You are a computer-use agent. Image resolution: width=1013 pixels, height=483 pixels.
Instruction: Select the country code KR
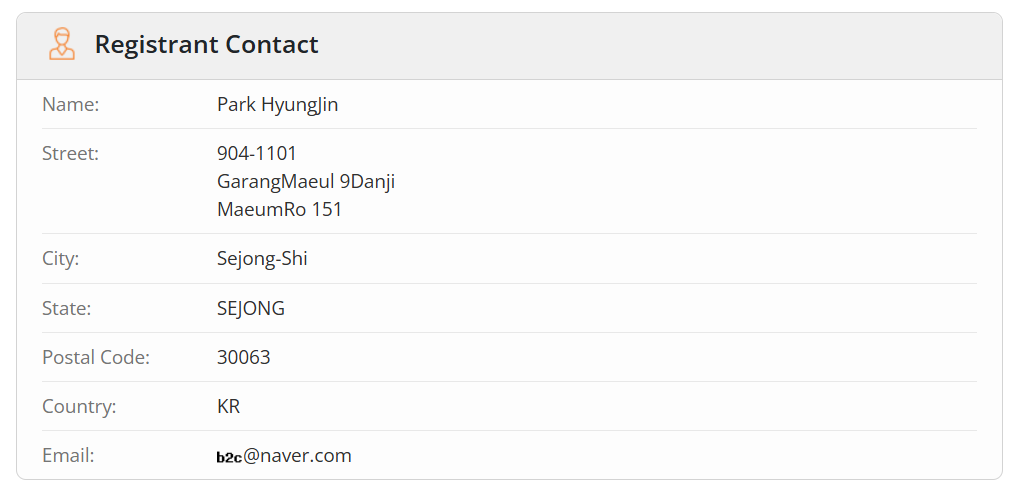(229, 407)
